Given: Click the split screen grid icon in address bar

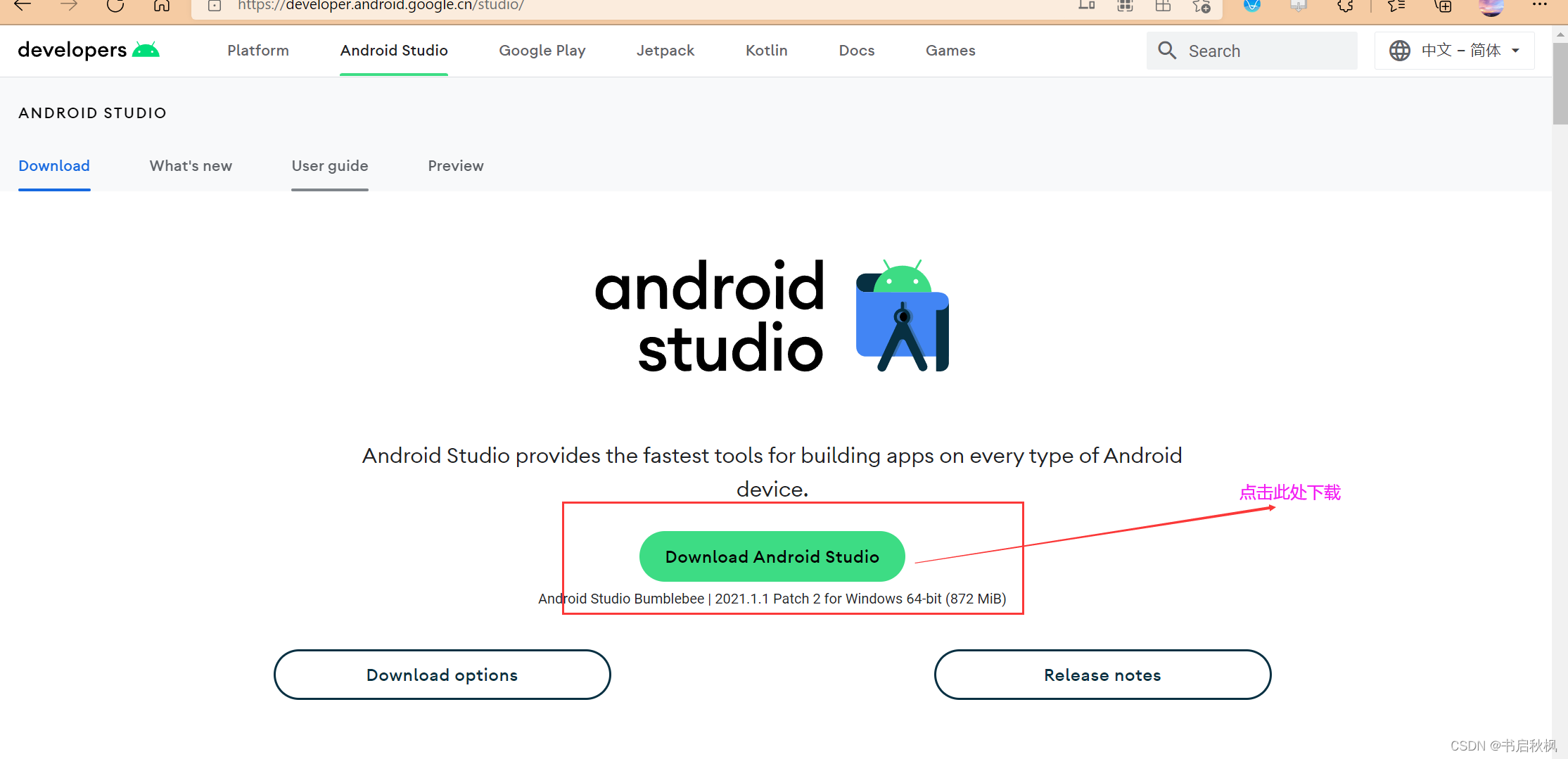Looking at the screenshot, I should click(x=1164, y=6).
